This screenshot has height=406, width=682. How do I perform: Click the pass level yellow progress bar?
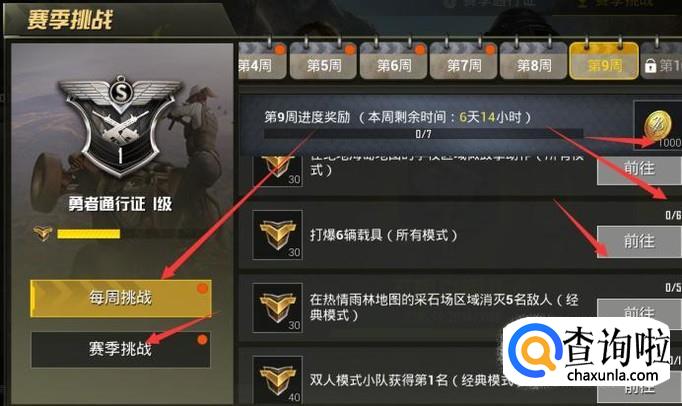pos(89,234)
